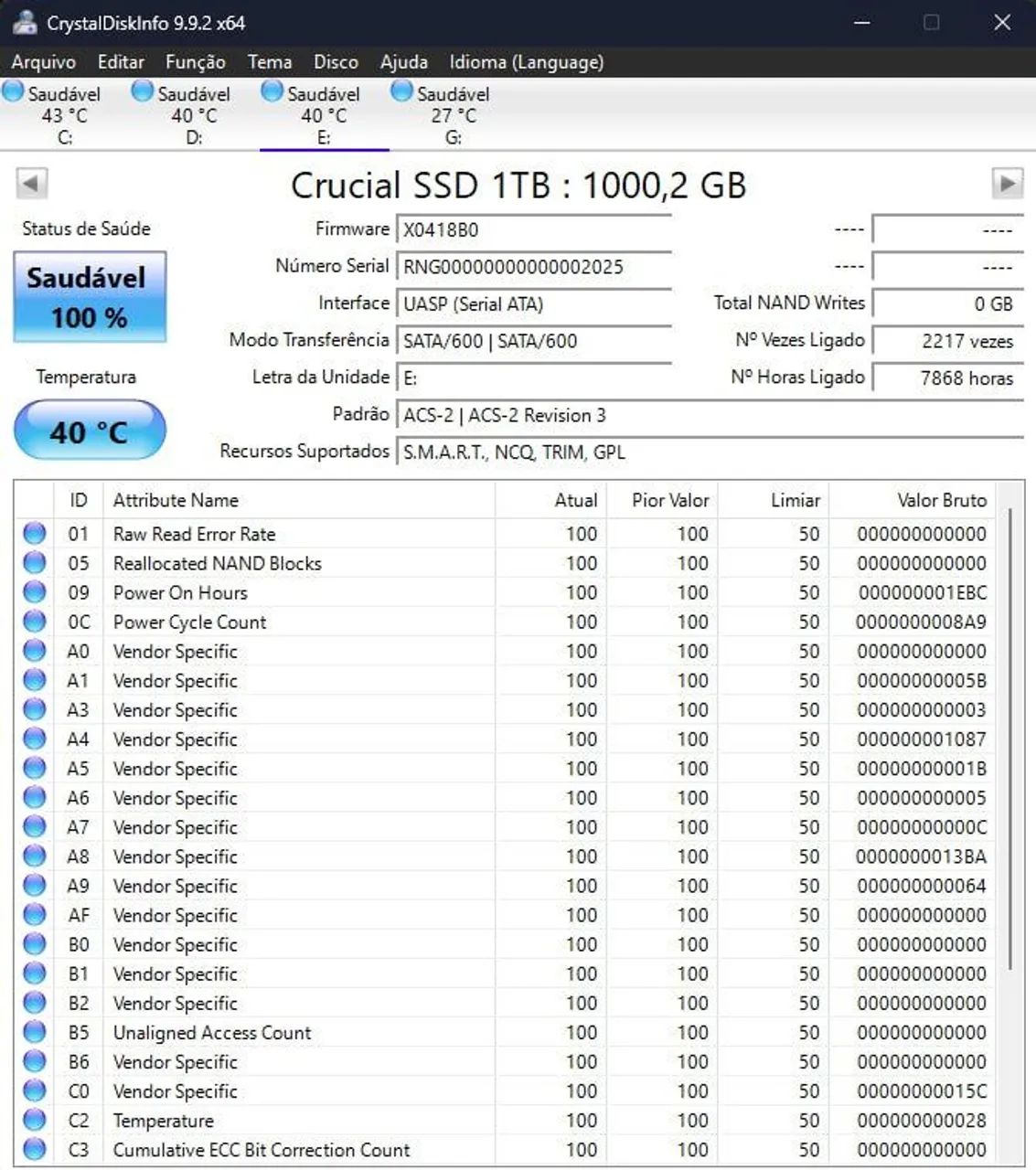Click the 40 °C temperature button
The width and height of the screenshot is (1036, 1170).
tap(90, 431)
